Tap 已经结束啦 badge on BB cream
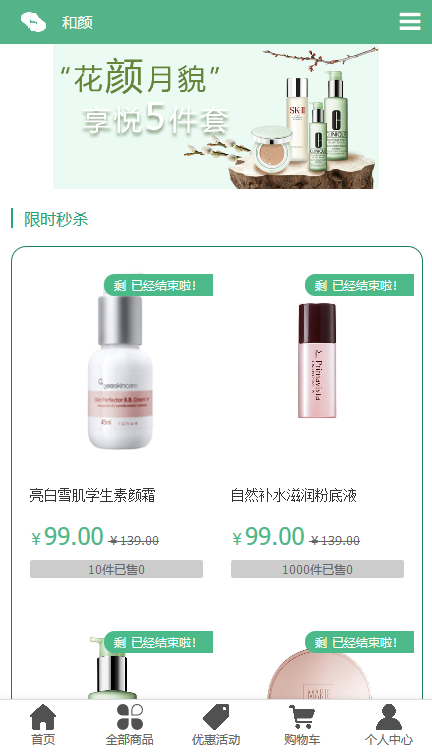 (158, 285)
